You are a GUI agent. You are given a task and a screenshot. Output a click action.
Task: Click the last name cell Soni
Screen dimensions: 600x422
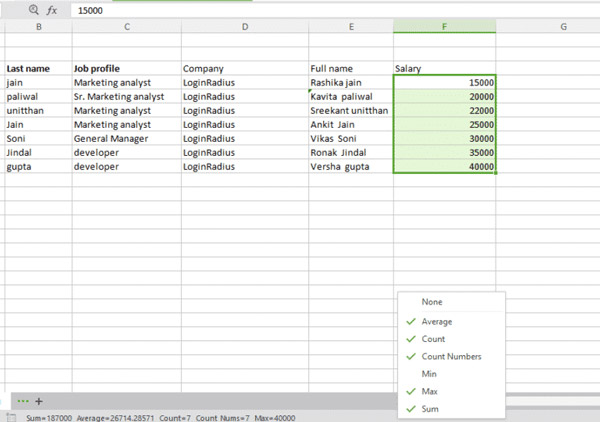click(x=38, y=138)
